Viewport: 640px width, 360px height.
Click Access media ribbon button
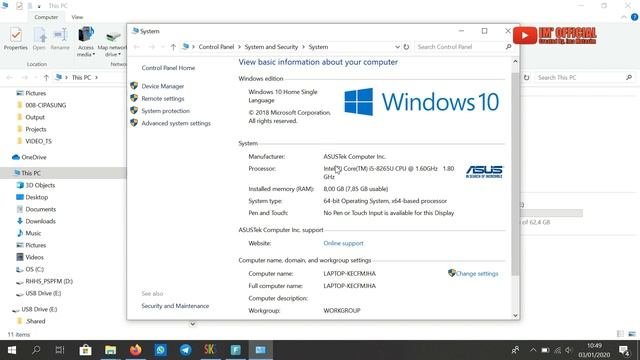(x=86, y=41)
